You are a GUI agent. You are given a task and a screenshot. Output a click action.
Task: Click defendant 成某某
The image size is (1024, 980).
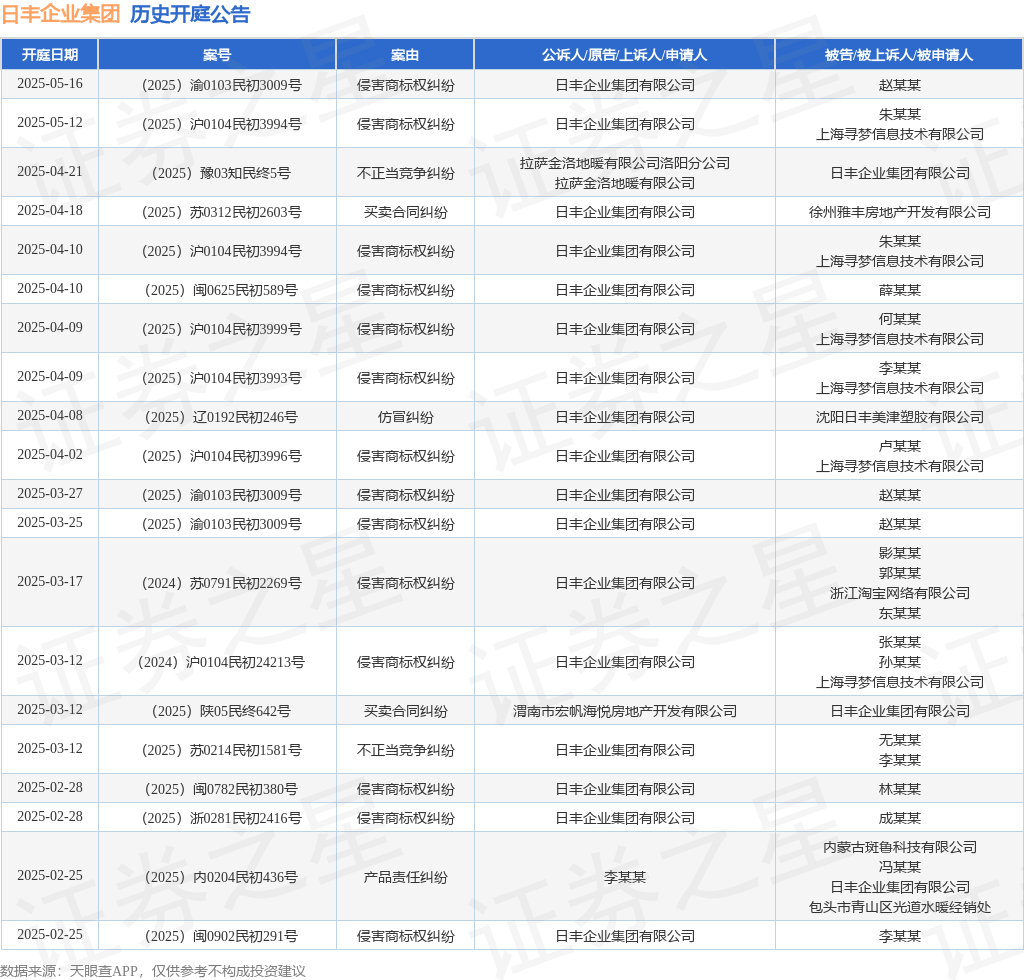pos(899,818)
